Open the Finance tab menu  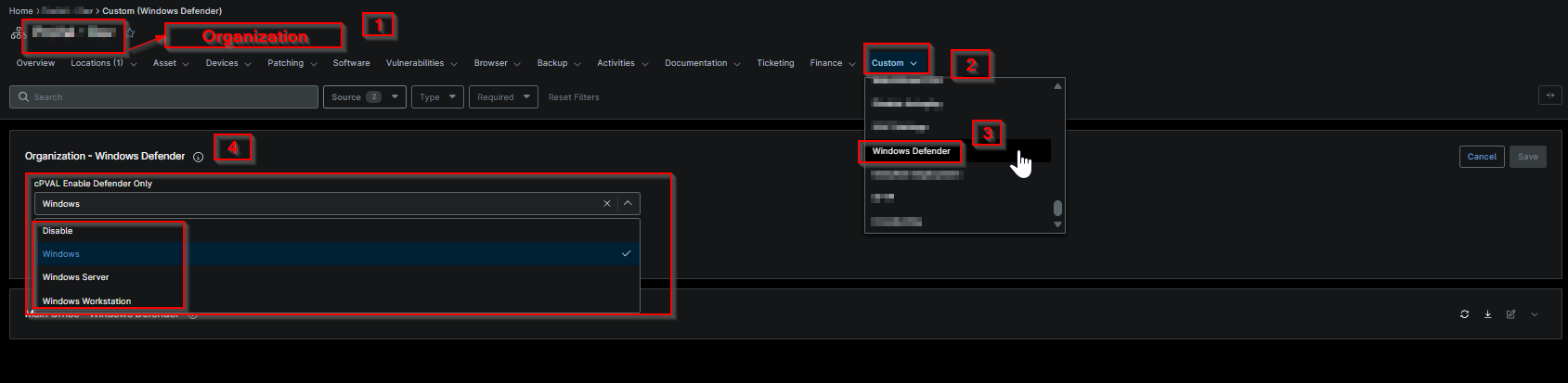click(x=833, y=63)
